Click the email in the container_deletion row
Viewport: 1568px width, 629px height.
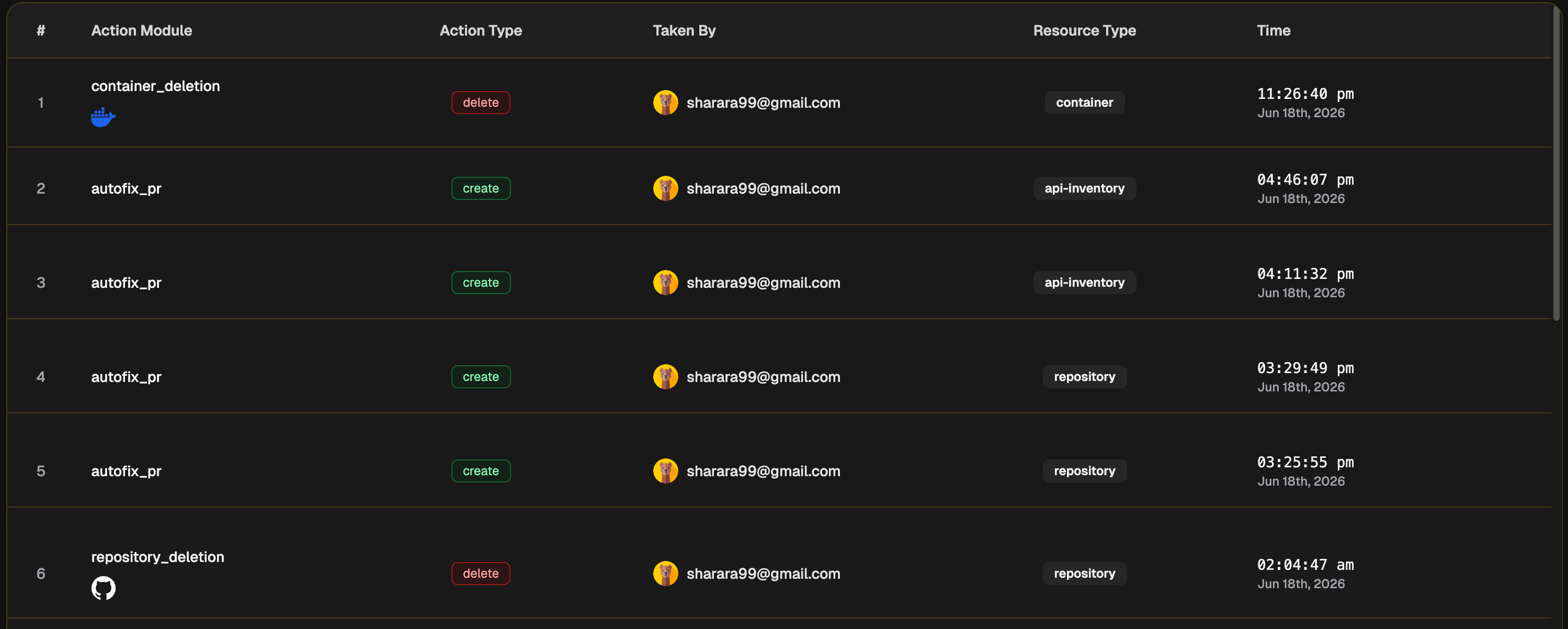click(763, 103)
